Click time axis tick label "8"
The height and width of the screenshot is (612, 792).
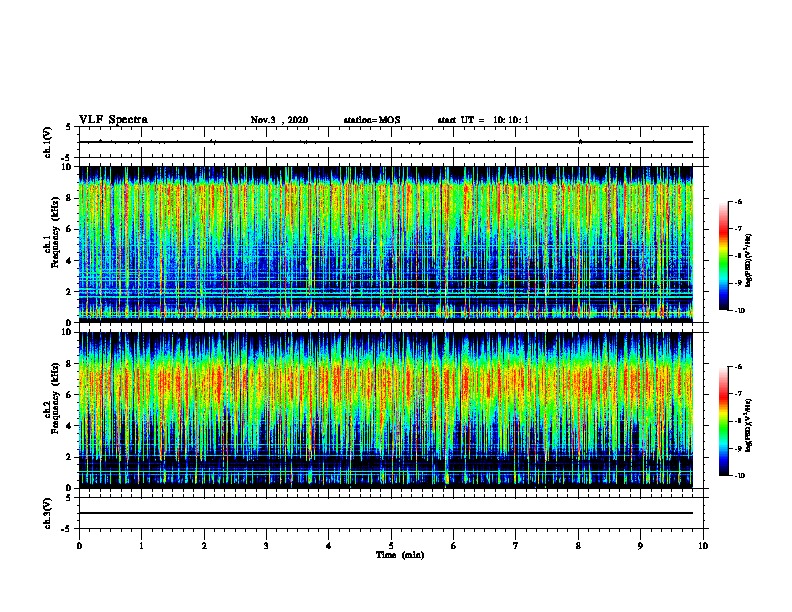pos(578,546)
